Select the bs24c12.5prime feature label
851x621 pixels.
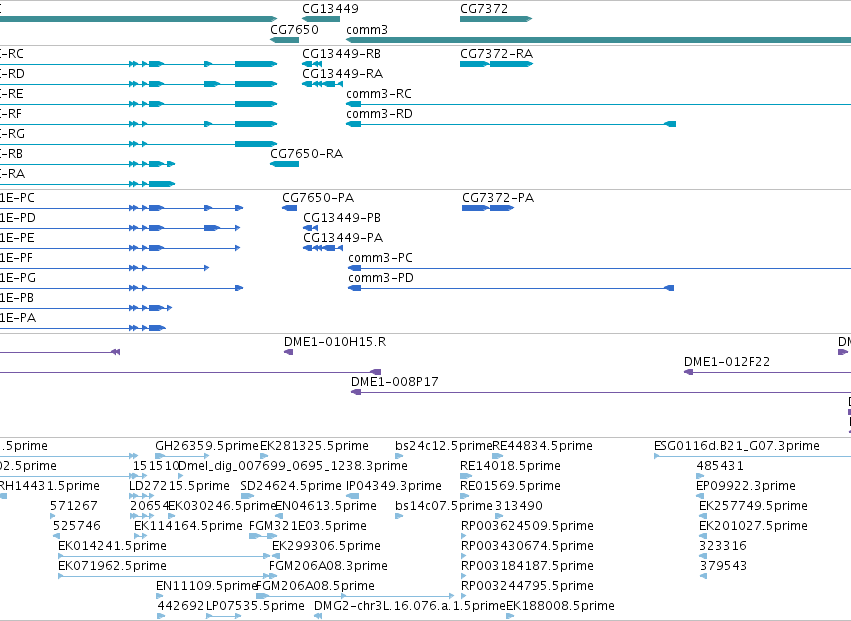coord(443,446)
